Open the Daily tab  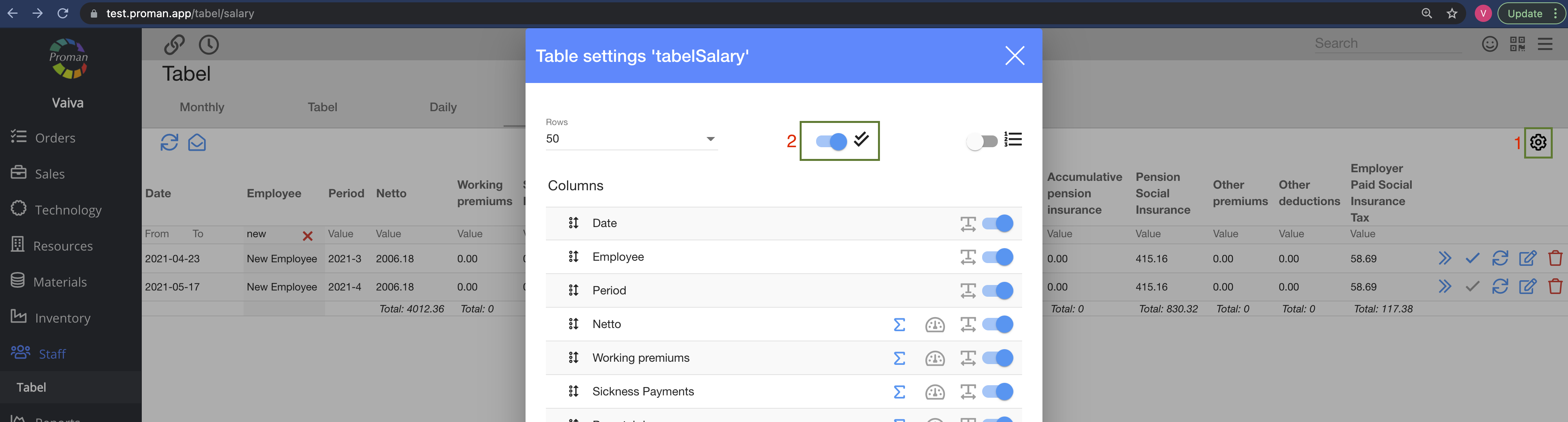click(443, 107)
